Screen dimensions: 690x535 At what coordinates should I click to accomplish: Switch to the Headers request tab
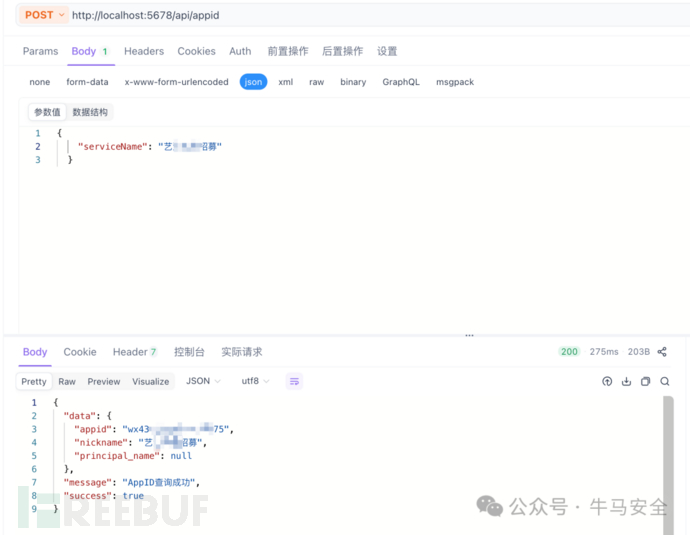click(x=144, y=51)
